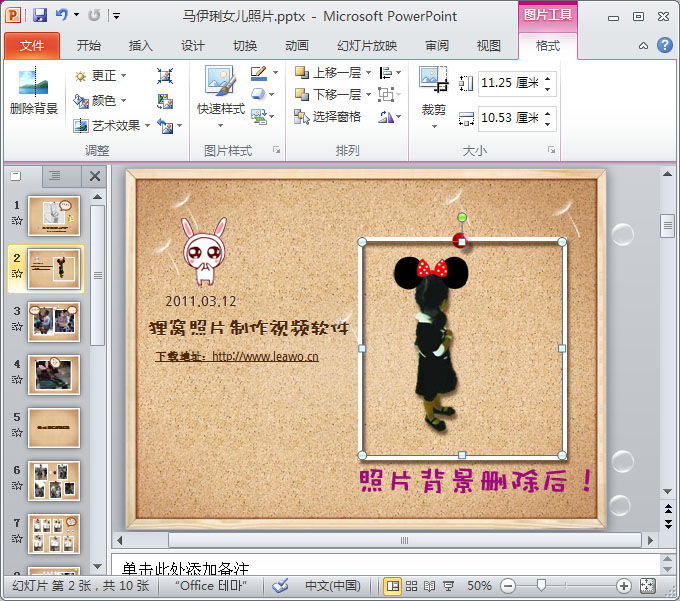Switch to the Slide Show (幻灯片放映) tab
680x601 pixels.
click(367, 46)
